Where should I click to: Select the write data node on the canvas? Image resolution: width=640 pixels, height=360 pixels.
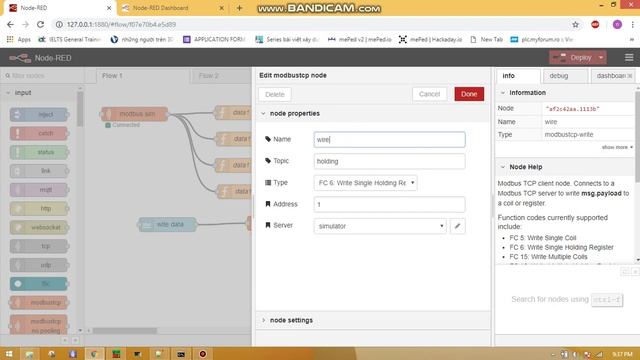point(167,224)
